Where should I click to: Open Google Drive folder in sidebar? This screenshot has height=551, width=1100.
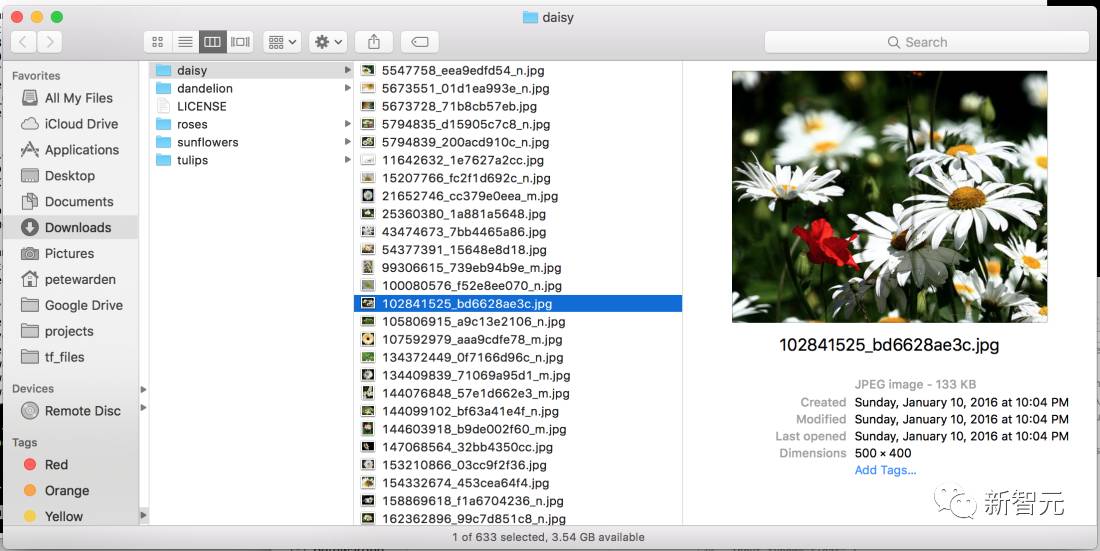point(71,305)
